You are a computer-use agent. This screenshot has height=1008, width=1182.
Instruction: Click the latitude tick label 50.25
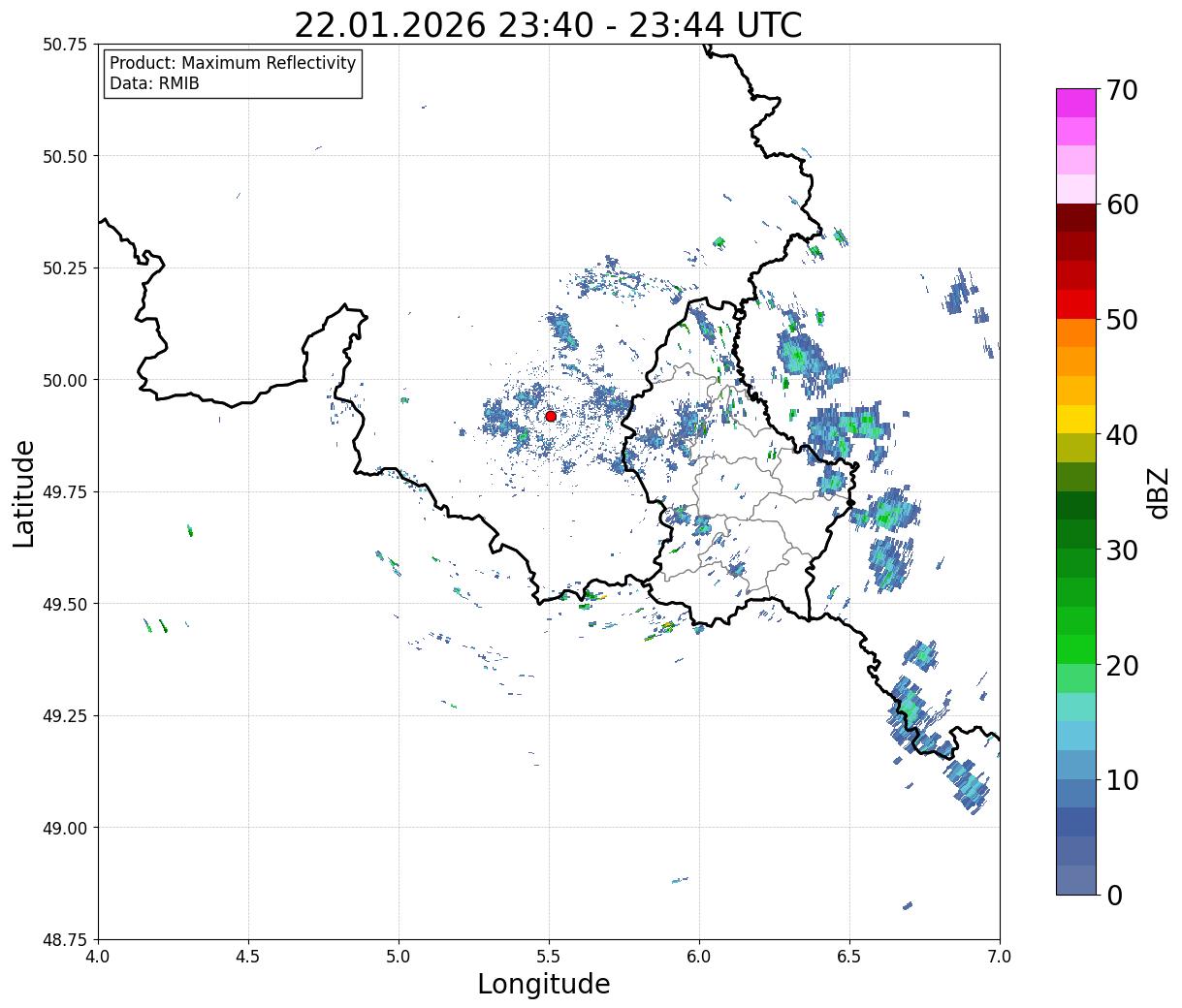point(65,268)
